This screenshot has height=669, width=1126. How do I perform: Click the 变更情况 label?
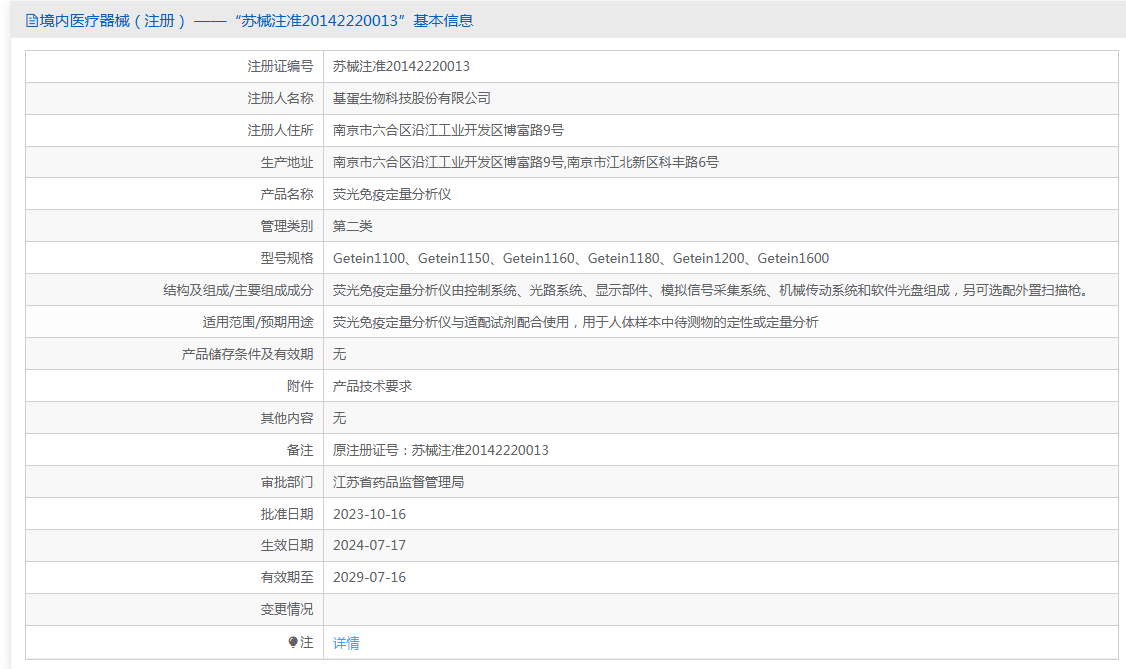(287, 609)
